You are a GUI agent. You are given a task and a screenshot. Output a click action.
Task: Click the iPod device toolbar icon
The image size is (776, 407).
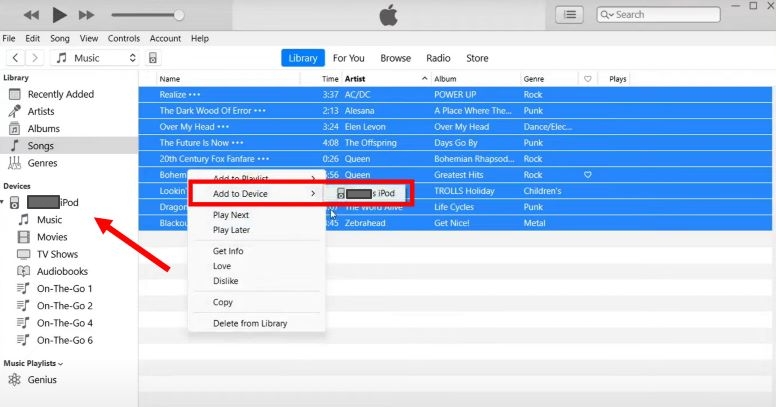[x=153, y=58]
